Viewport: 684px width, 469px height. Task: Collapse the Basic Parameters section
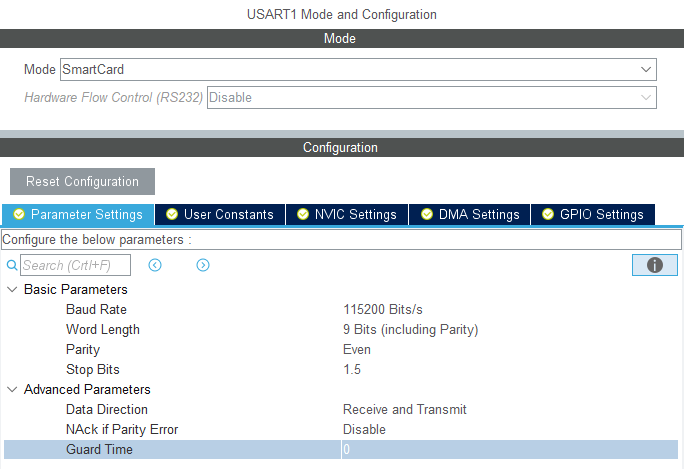click(12, 290)
